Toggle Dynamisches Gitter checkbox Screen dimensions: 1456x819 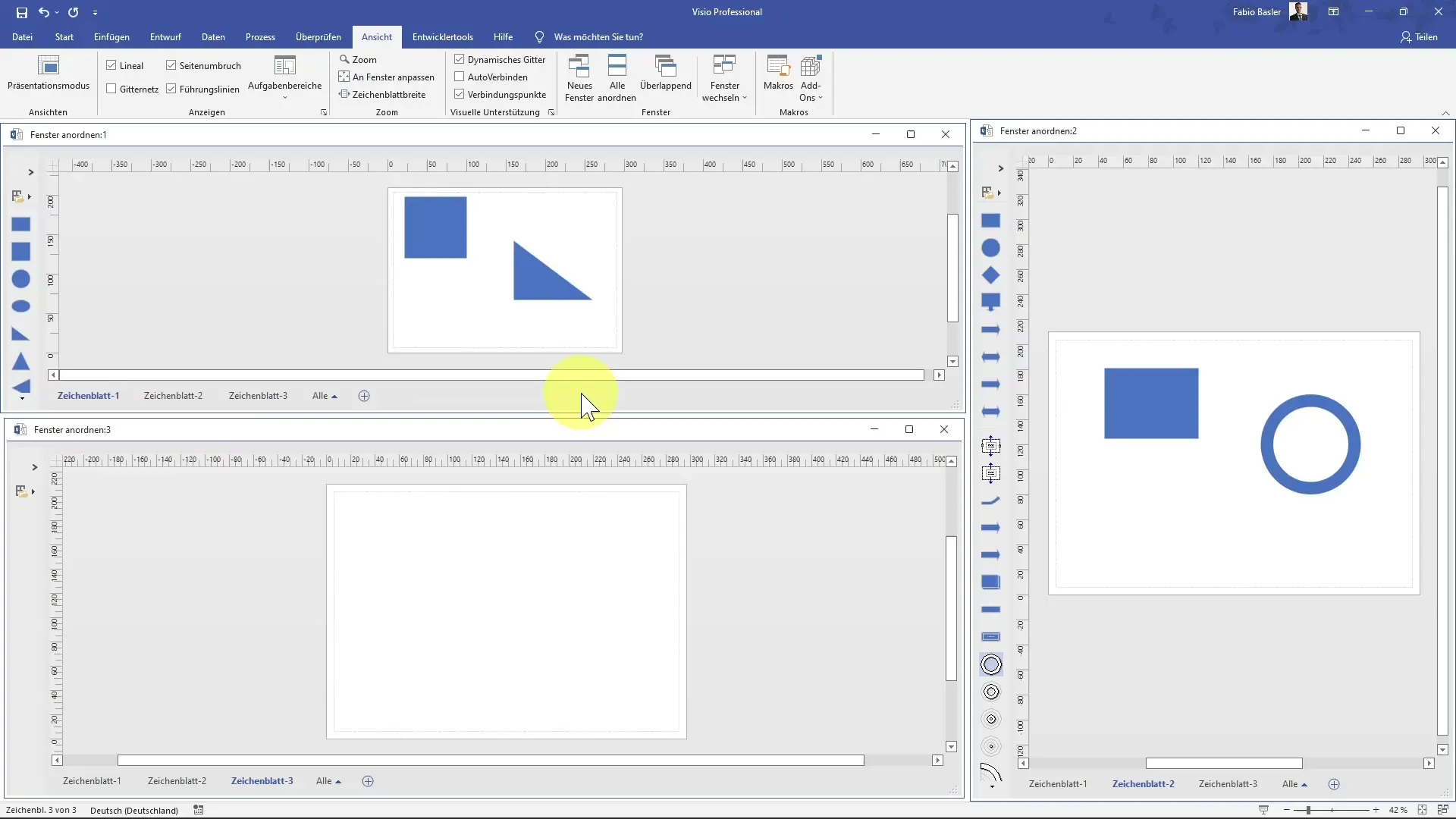460,59
